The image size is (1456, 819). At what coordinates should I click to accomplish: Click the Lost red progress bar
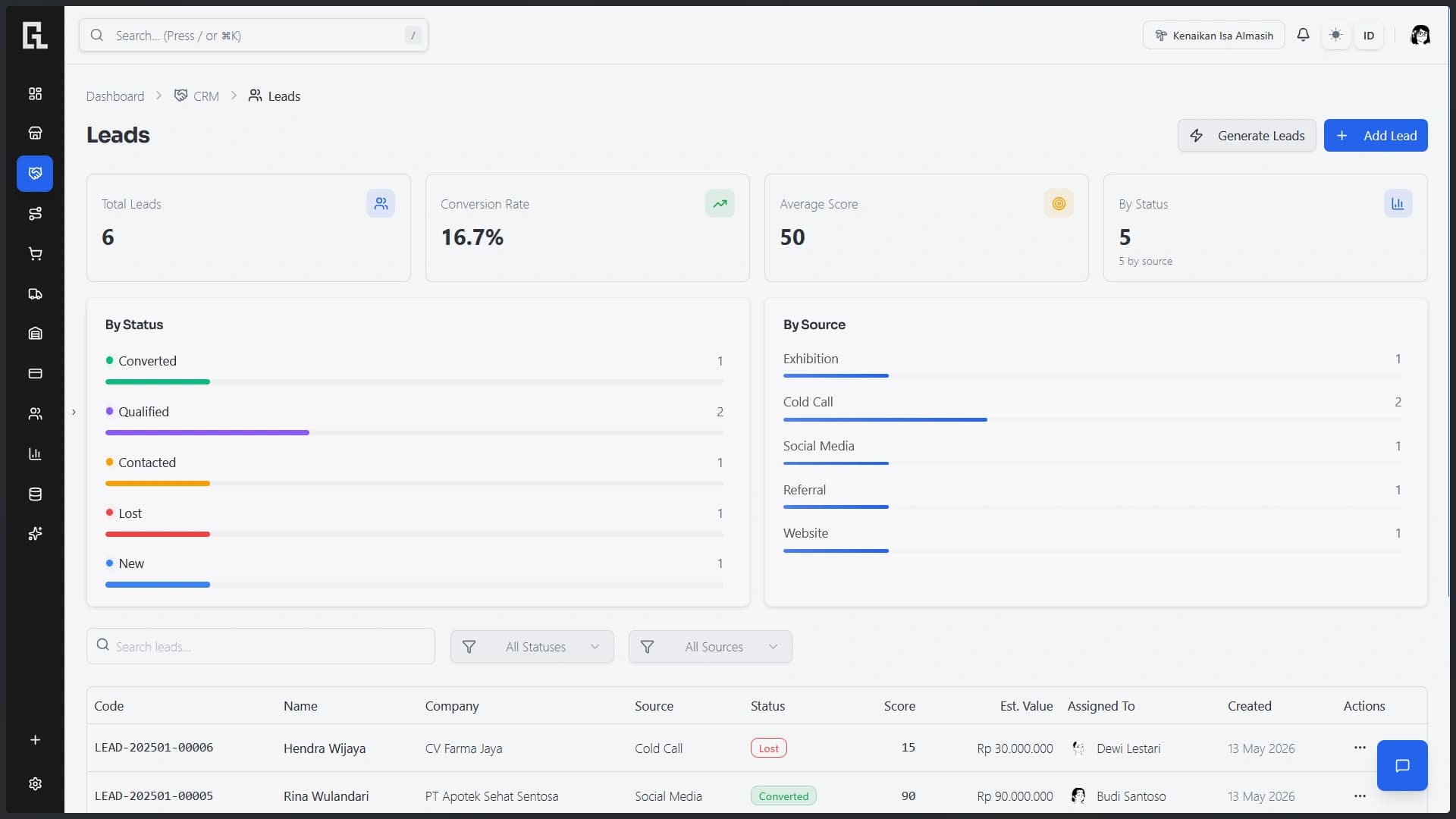pyautogui.click(x=158, y=535)
